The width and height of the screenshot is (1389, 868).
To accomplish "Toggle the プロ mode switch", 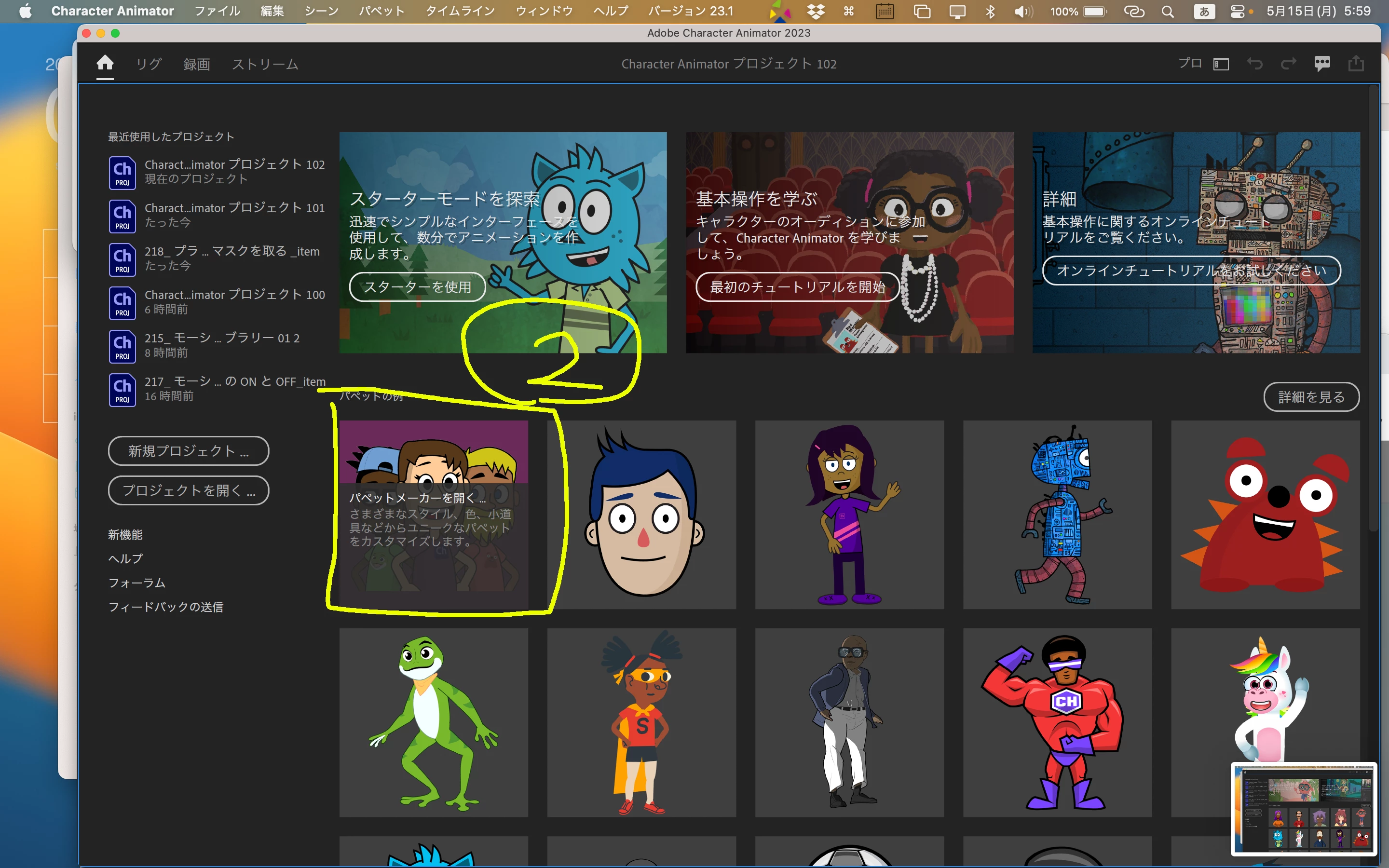I will tap(1190, 63).
